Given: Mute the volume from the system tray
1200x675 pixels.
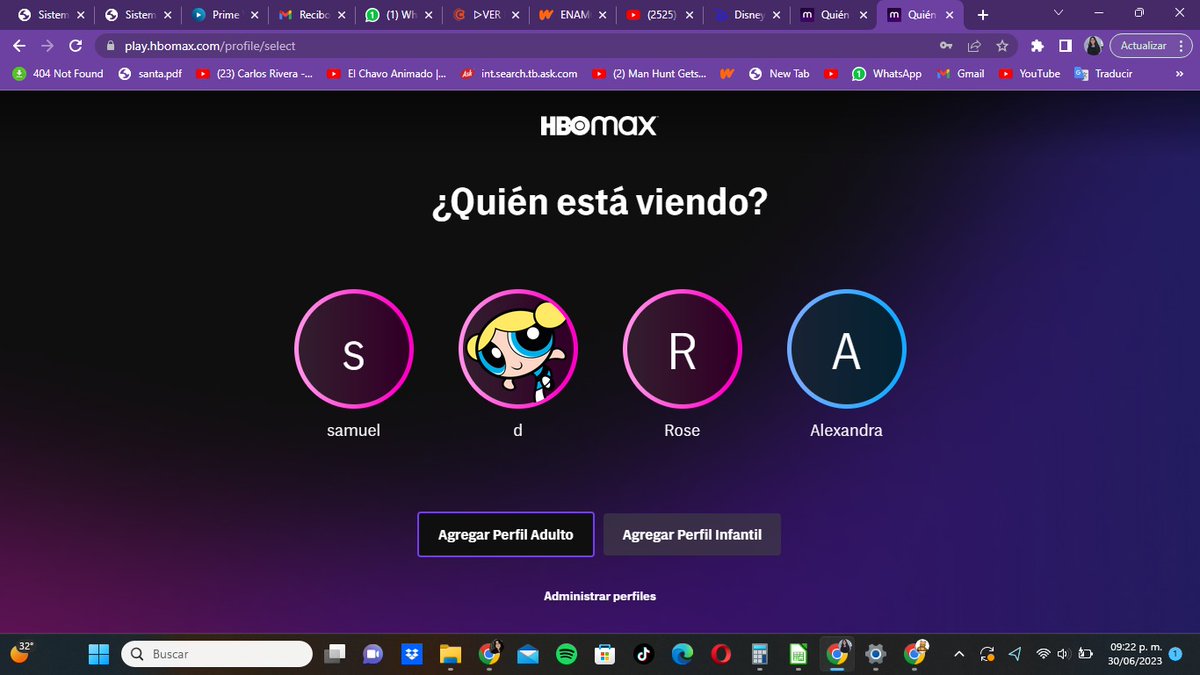Looking at the screenshot, I should pyautogui.click(x=1061, y=653).
